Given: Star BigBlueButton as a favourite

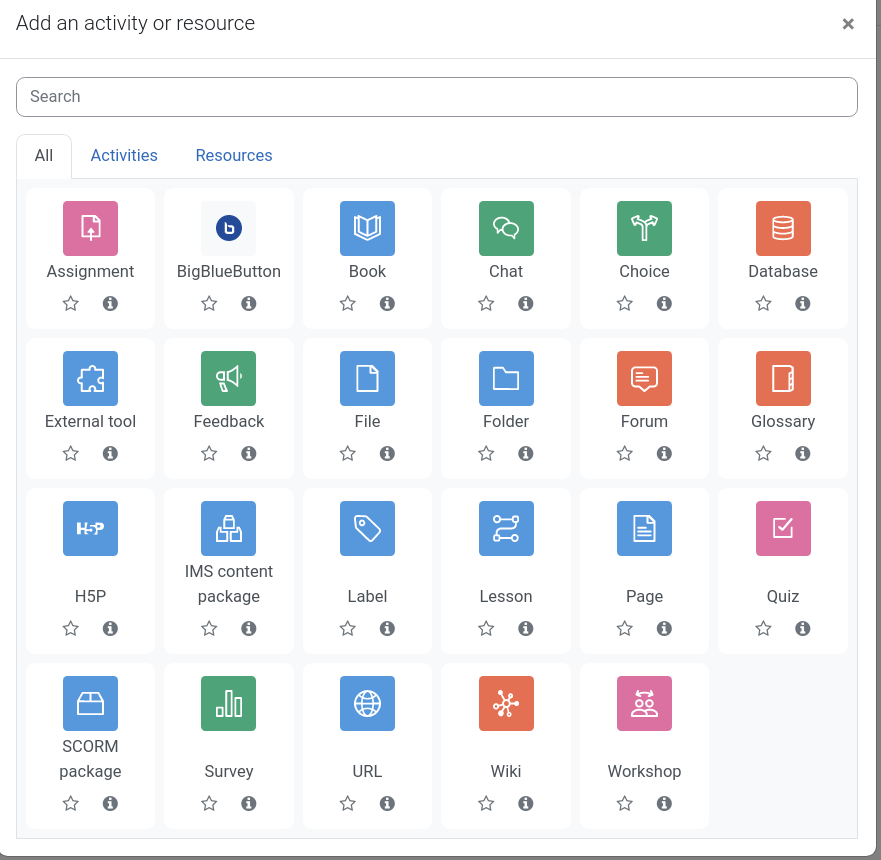Looking at the screenshot, I should [x=209, y=303].
